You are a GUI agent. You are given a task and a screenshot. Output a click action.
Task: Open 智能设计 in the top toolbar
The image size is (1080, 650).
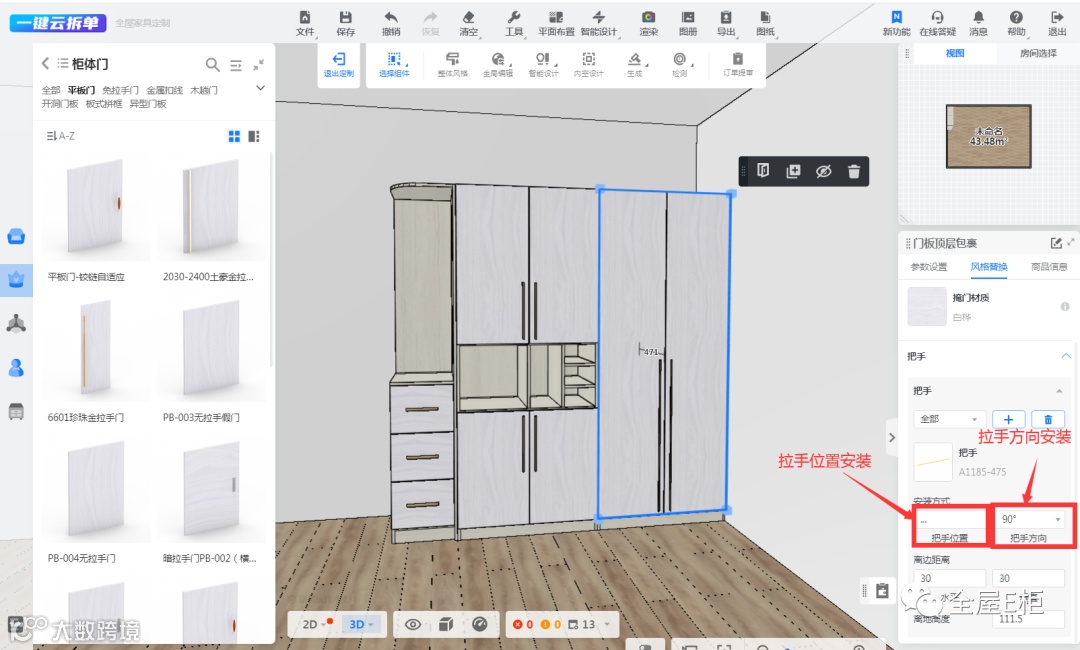click(598, 23)
